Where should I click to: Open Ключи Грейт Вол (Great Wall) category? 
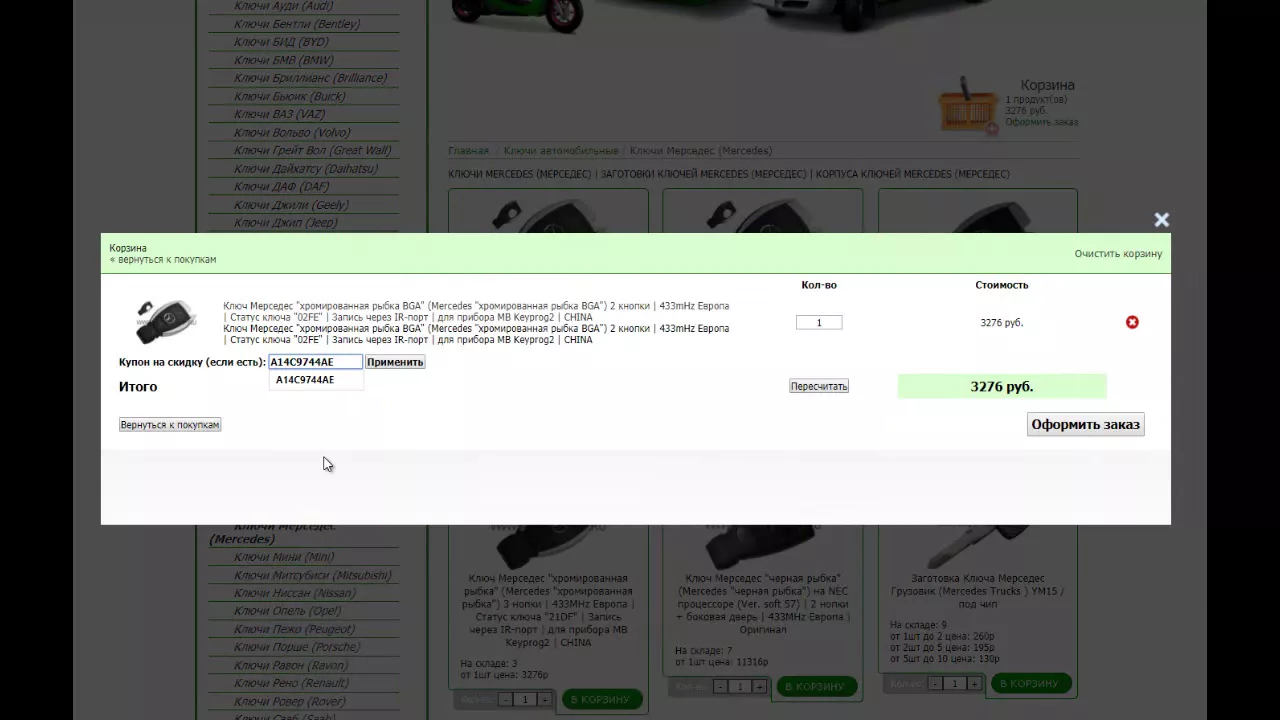[313, 150]
